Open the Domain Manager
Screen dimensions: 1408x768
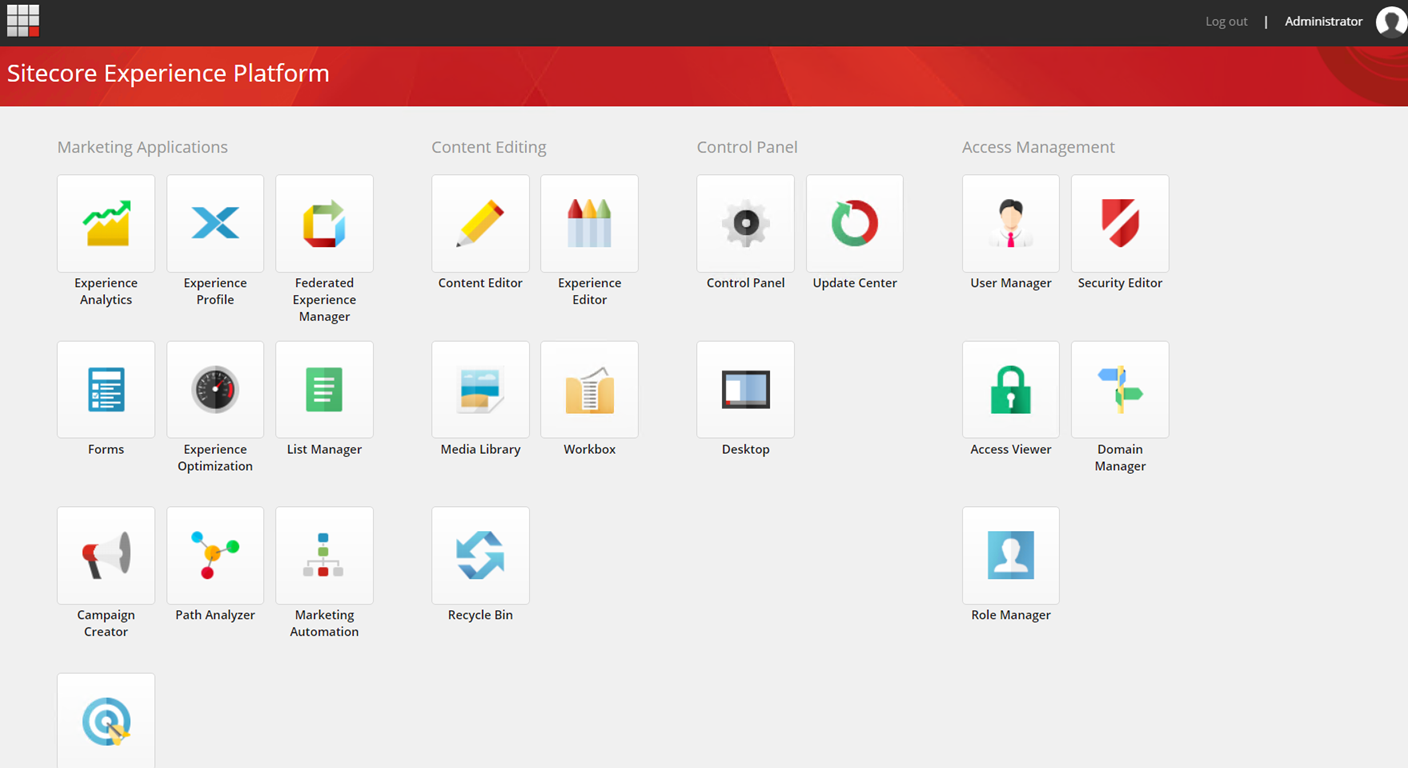tap(1119, 389)
